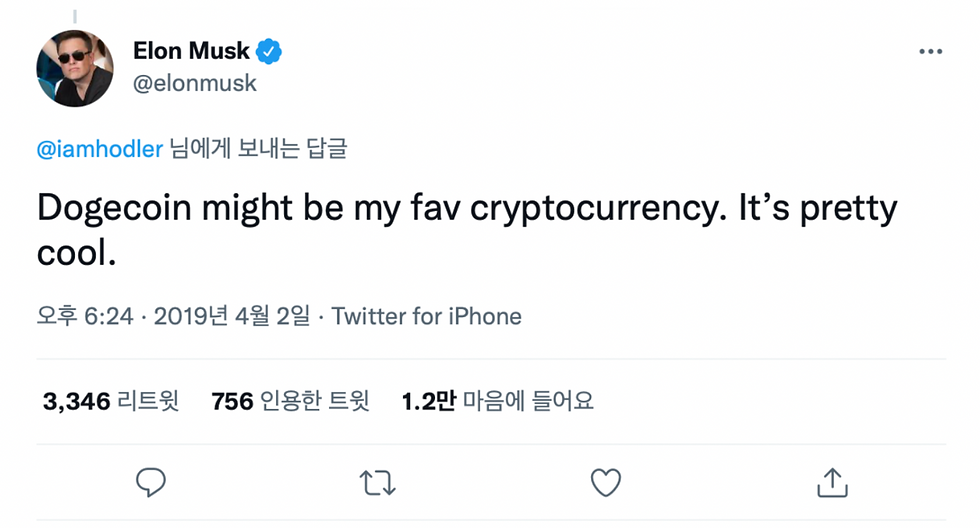The height and width of the screenshot is (528, 980).
Task: Click the 님에게 보내는 답글 label
Action: 257,149
